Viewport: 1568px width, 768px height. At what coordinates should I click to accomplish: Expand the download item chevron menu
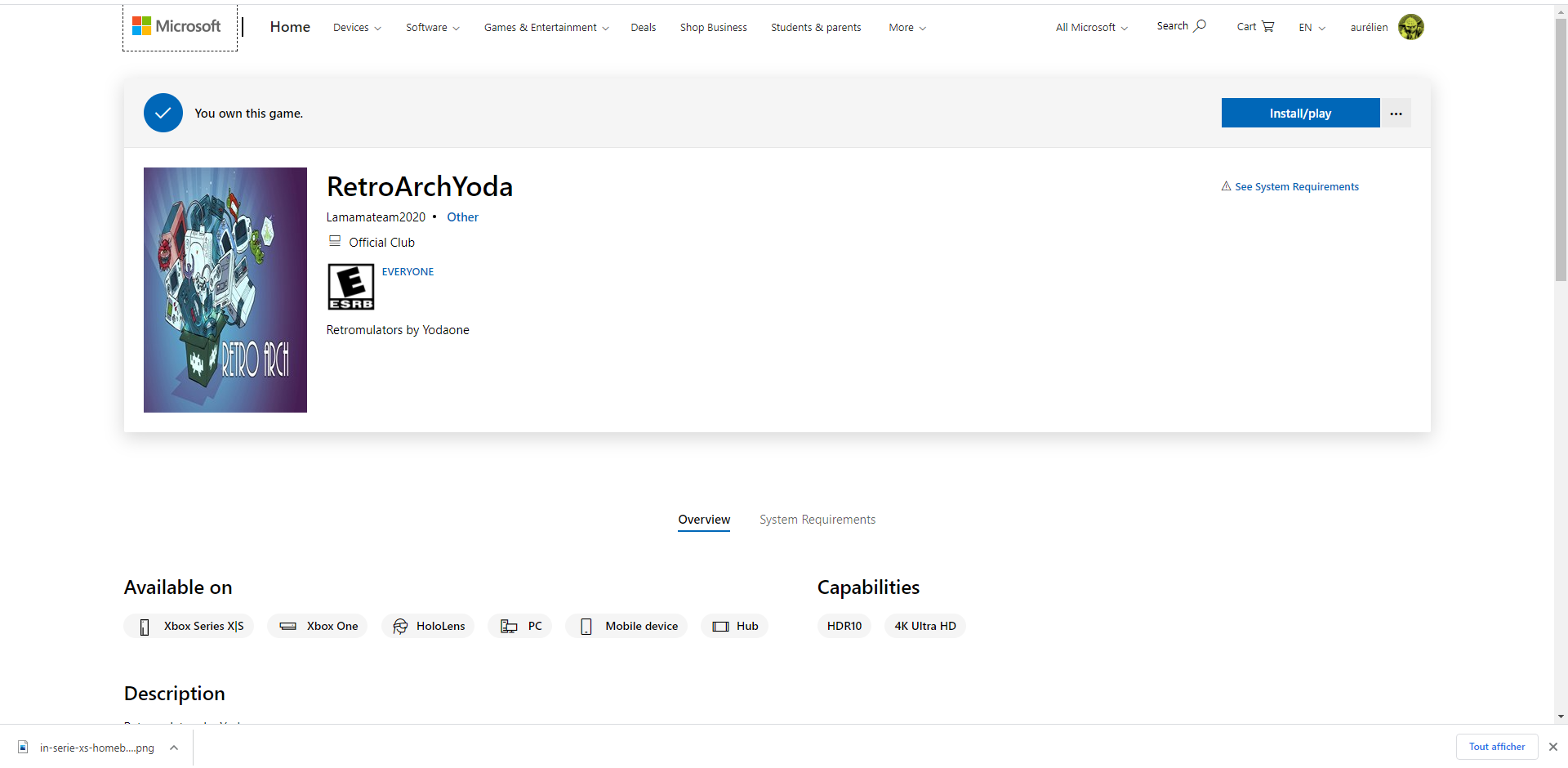tap(174, 748)
